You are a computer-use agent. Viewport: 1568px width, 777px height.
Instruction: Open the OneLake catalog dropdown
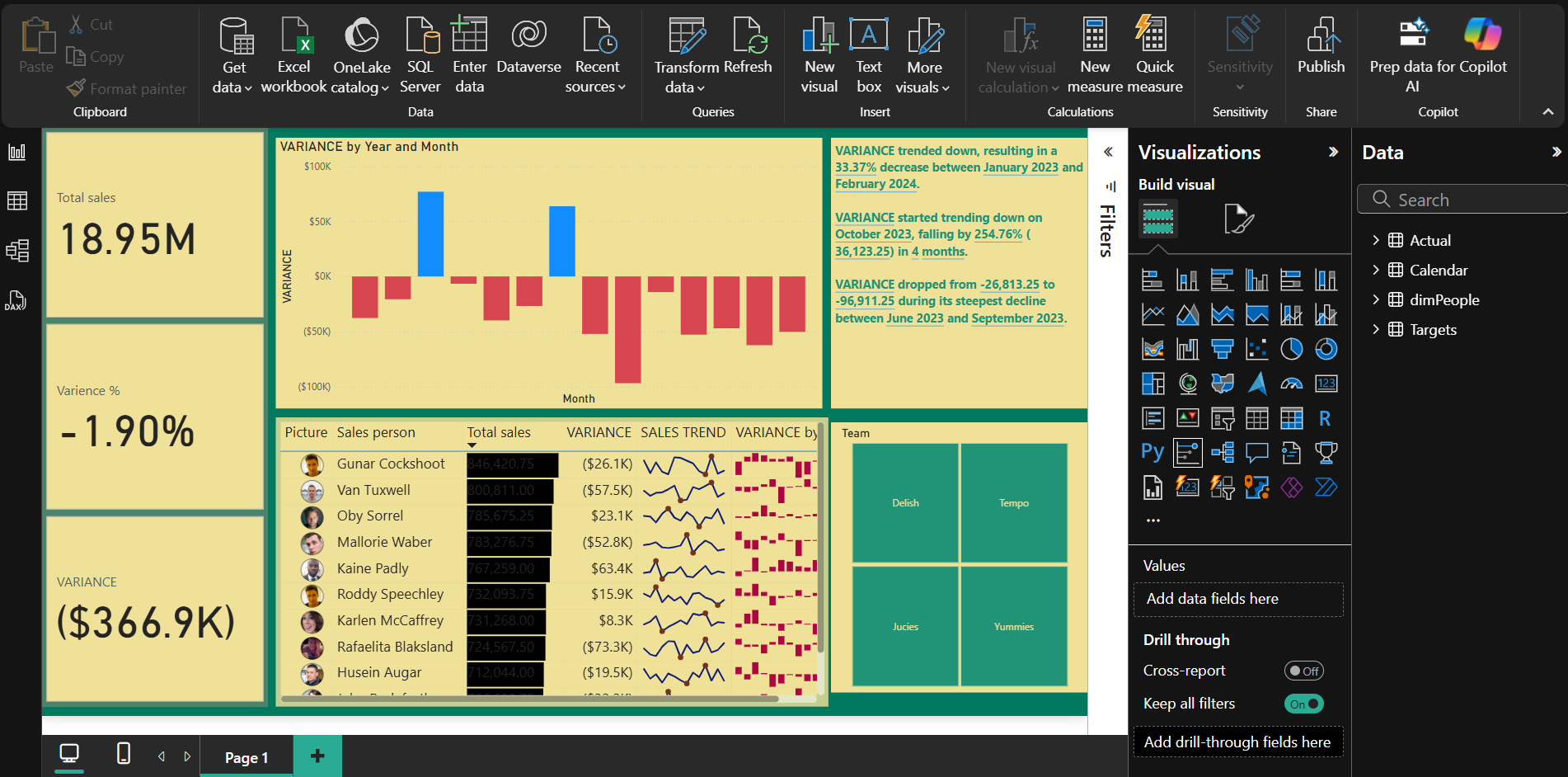point(361,77)
